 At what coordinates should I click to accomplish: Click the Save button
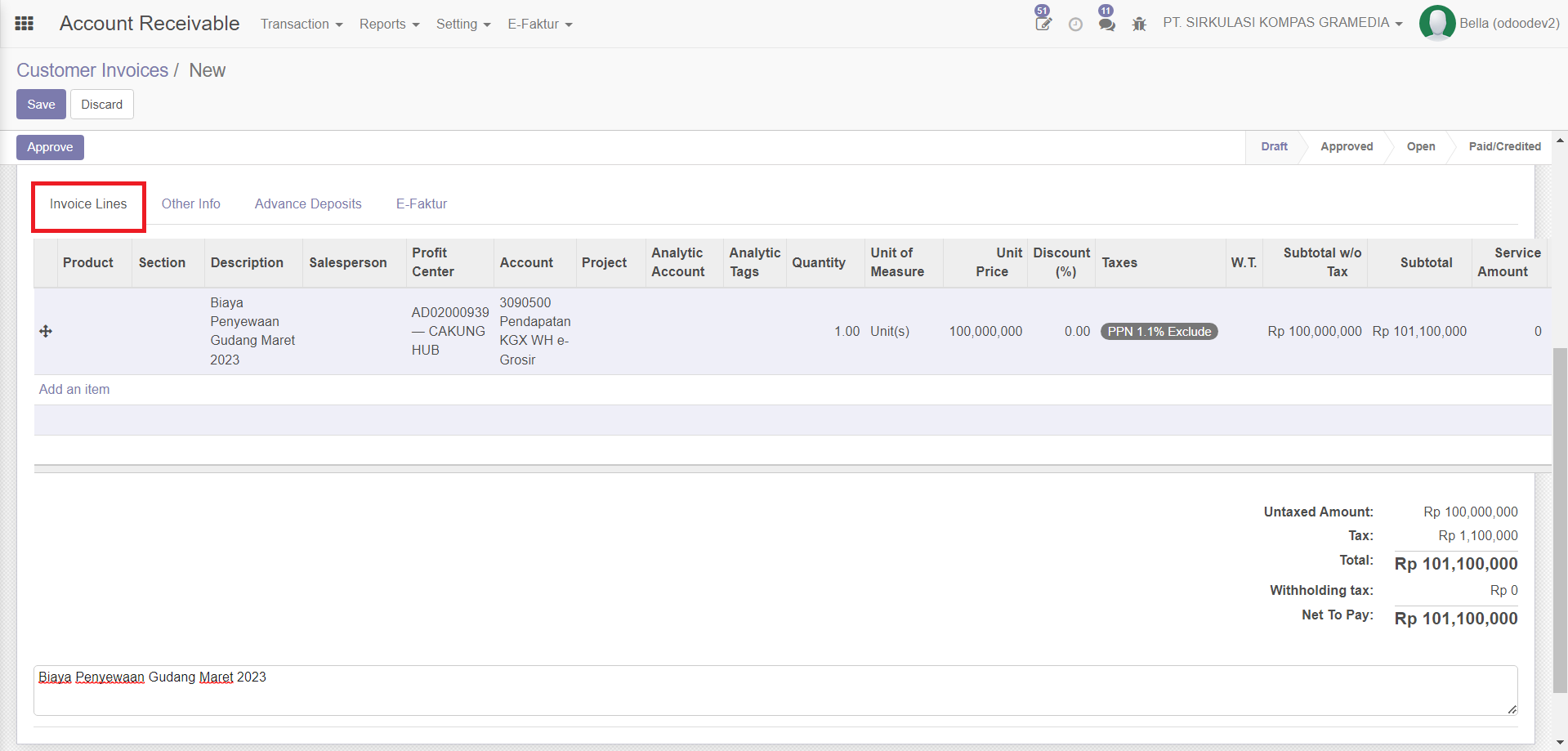coord(41,105)
